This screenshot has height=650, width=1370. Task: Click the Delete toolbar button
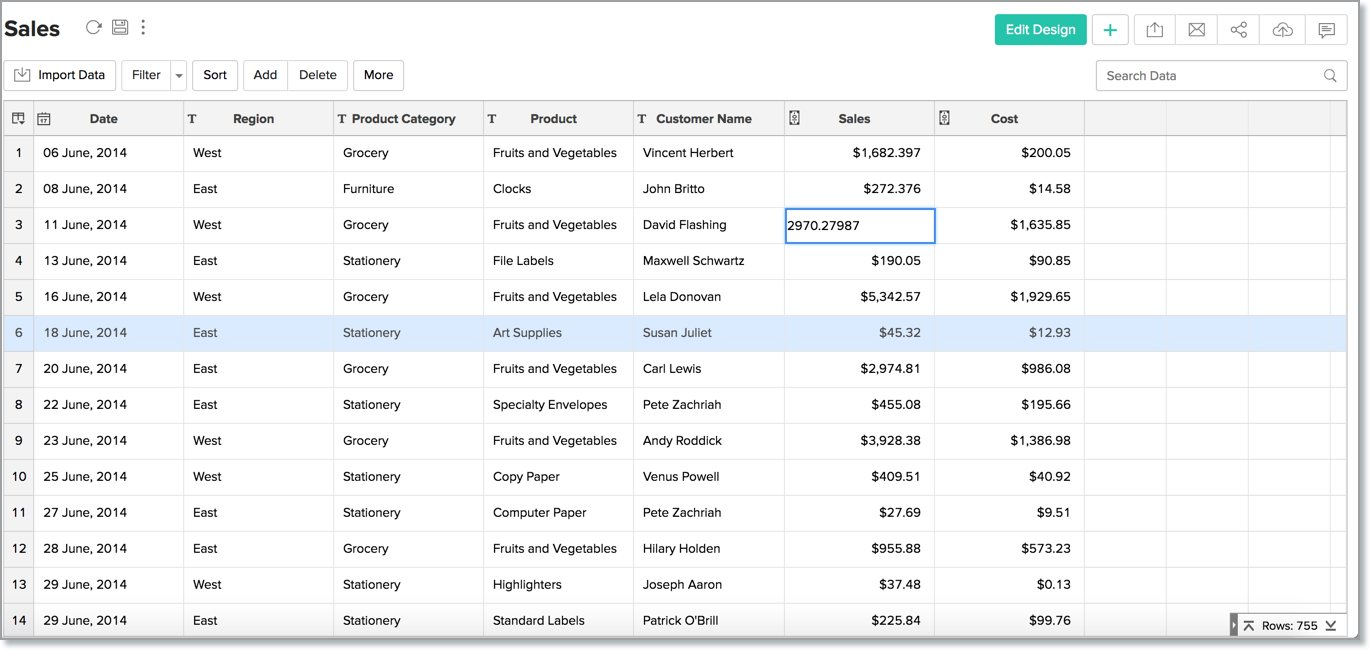click(x=318, y=75)
